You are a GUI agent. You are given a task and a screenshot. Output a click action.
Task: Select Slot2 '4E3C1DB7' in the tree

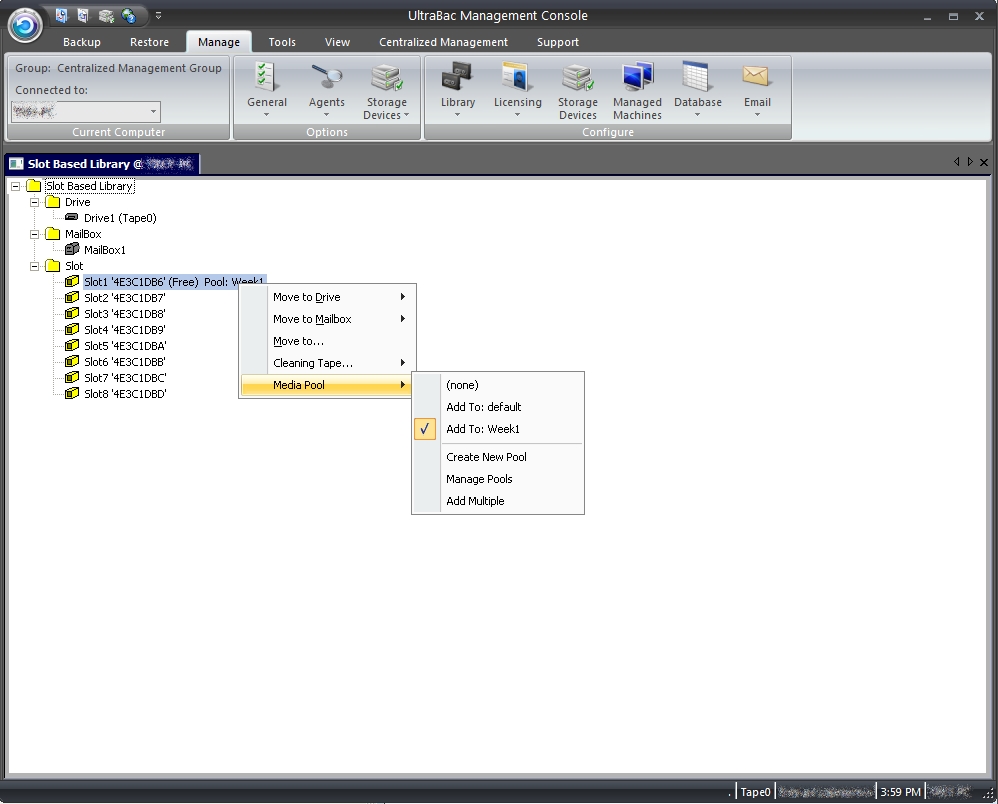[125, 298]
